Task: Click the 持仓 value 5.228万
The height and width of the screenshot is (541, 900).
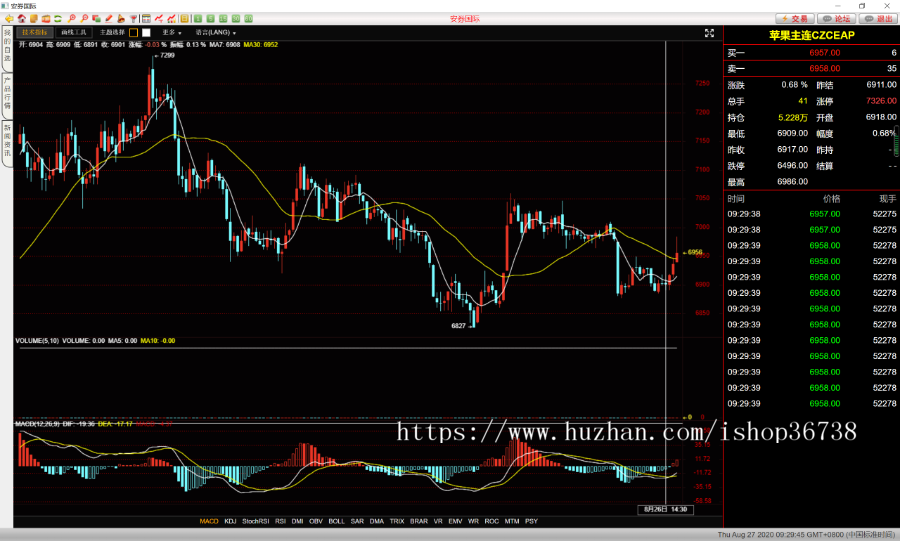Action: click(793, 118)
